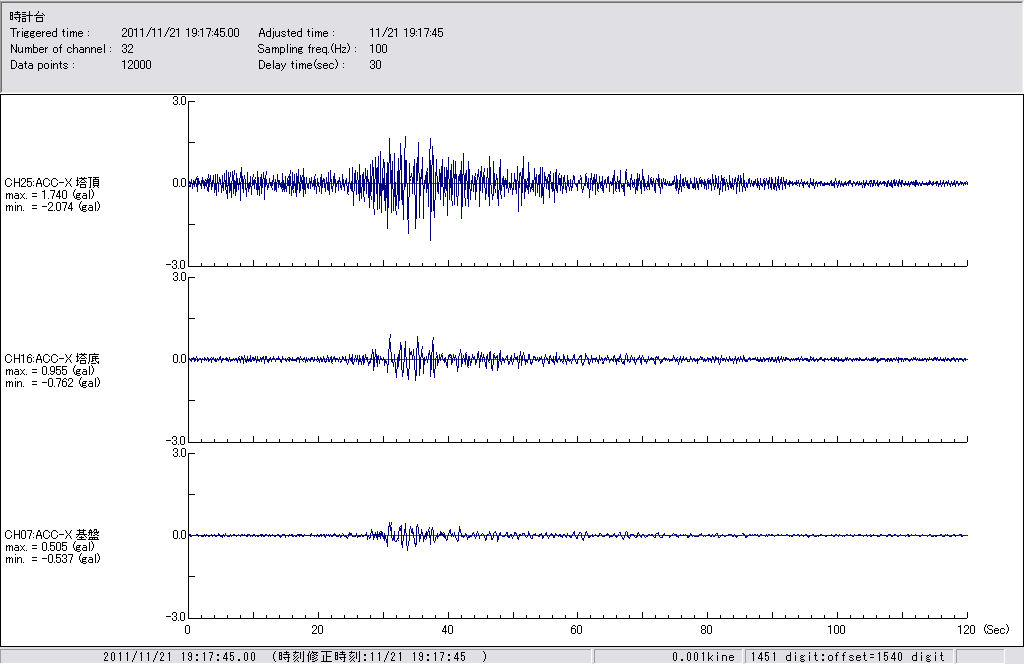Select the CH07:ACC-X 基盤 channel label

click(x=52, y=535)
